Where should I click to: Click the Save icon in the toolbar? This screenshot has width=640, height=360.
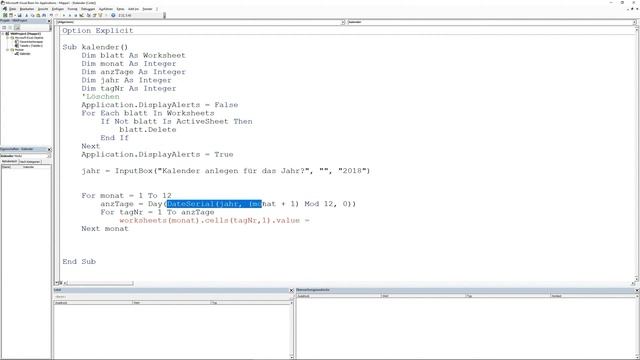coord(20,15)
